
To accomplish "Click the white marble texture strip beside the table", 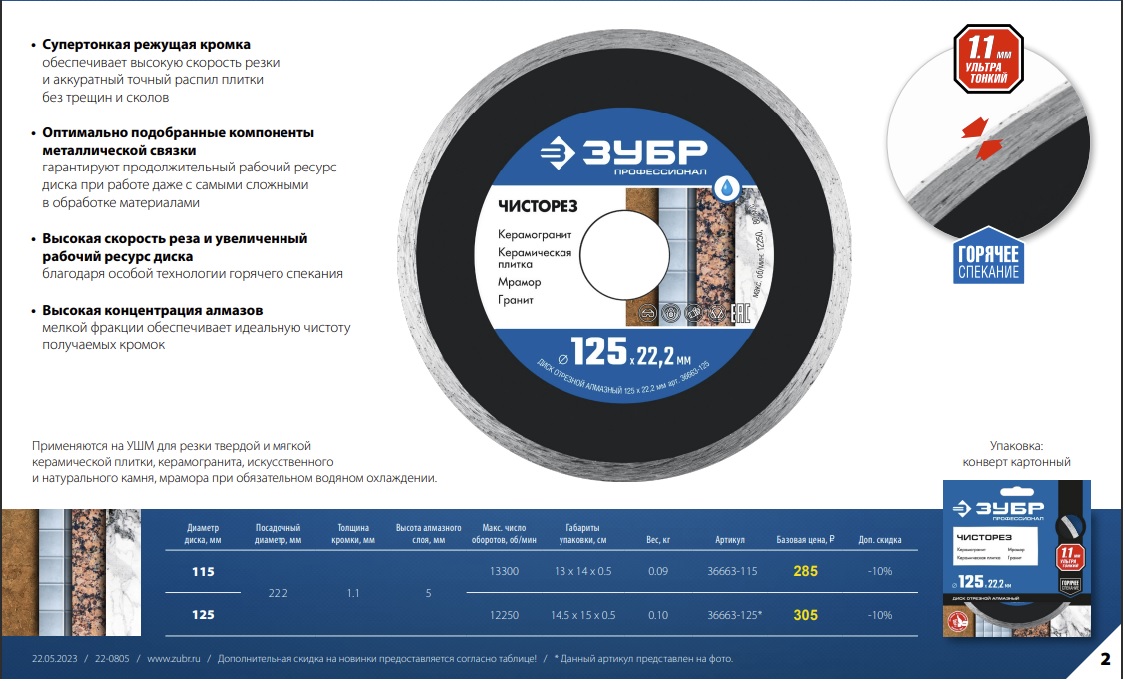I will pyautogui.click(x=123, y=572).
